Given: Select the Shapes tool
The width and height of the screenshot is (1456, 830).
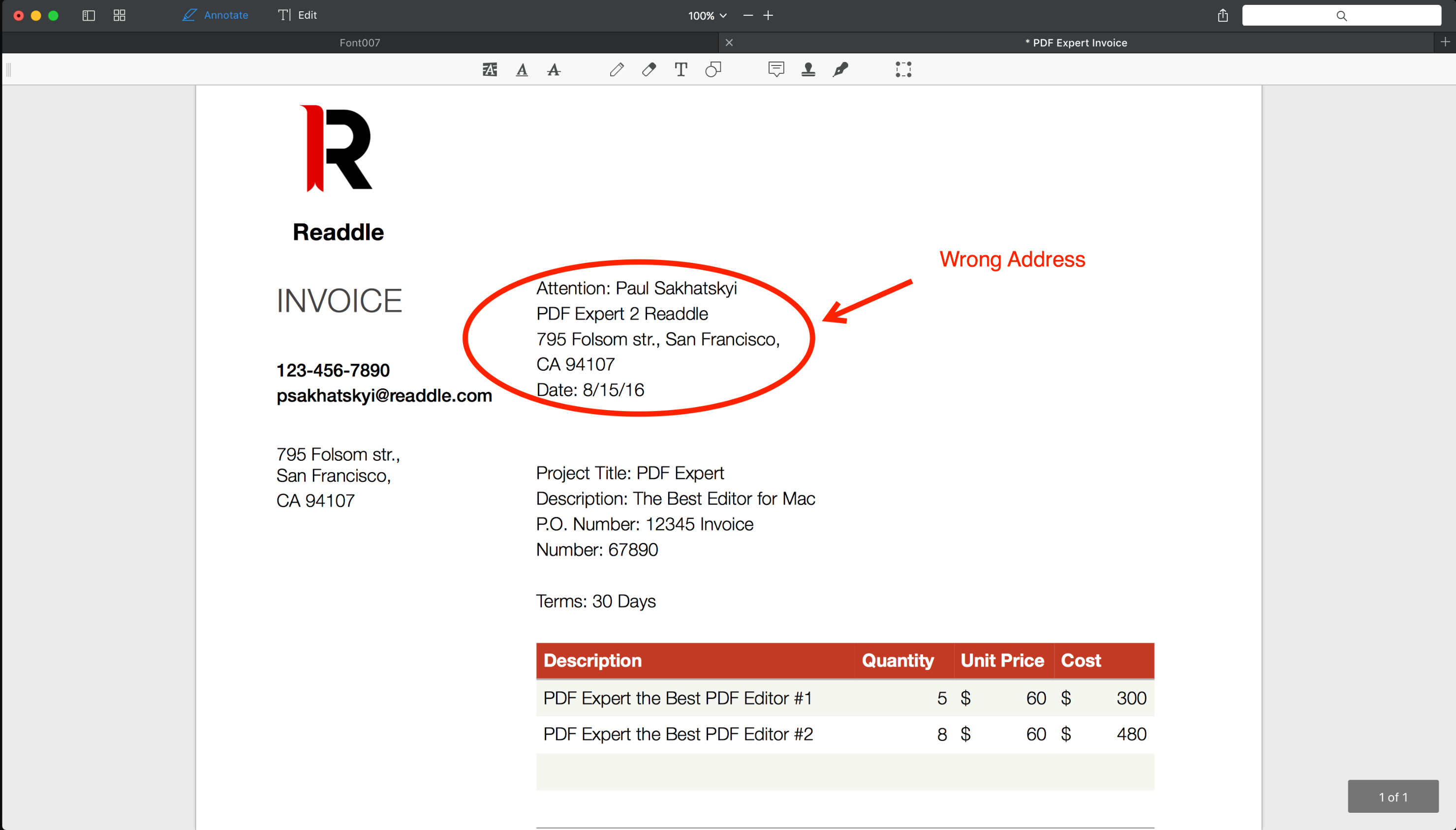Looking at the screenshot, I should [713, 69].
